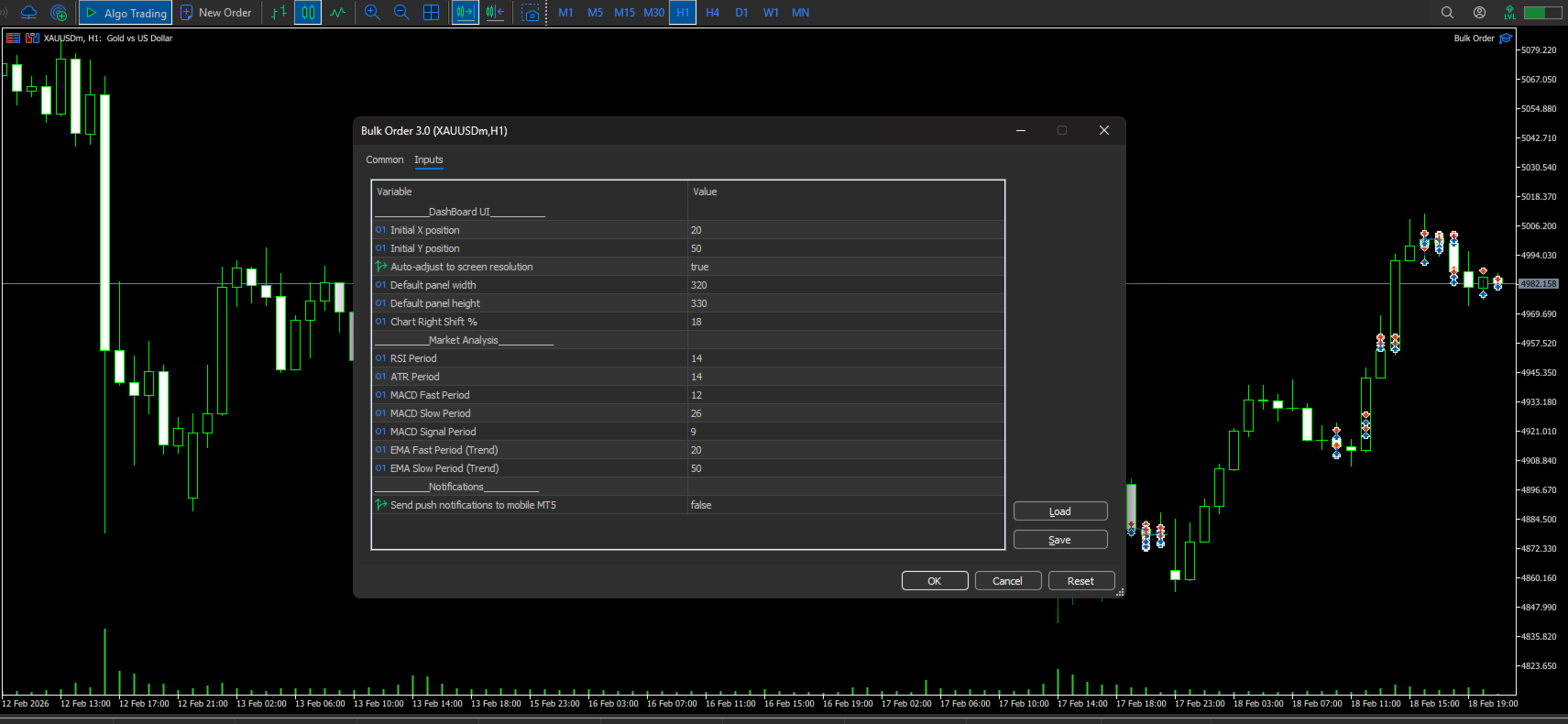Click the Save button
1568x724 pixels.
pos(1060,540)
